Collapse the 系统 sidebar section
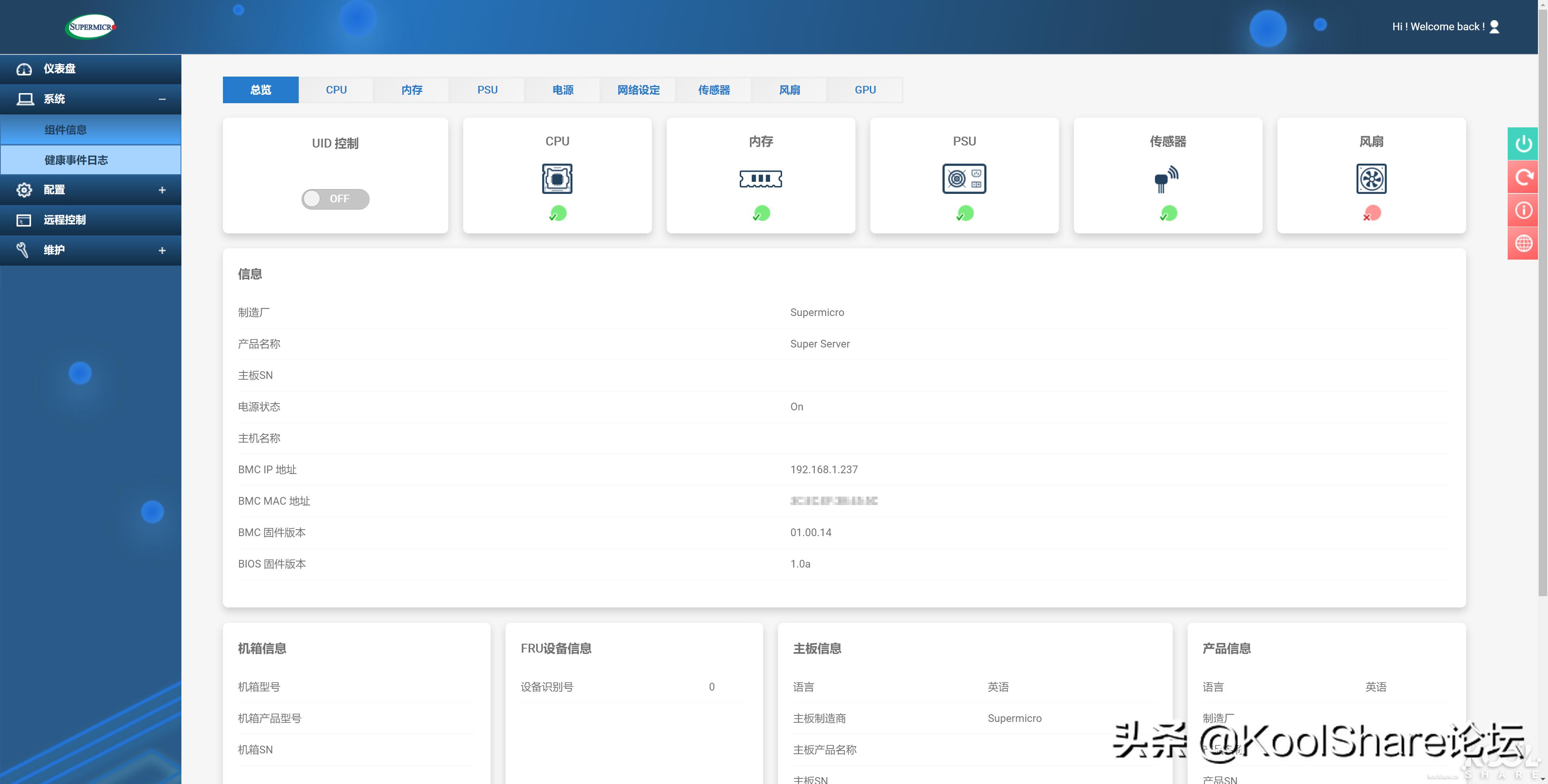The height and width of the screenshot is (784, 1548). pyautogui.click(x=161, y=98)
